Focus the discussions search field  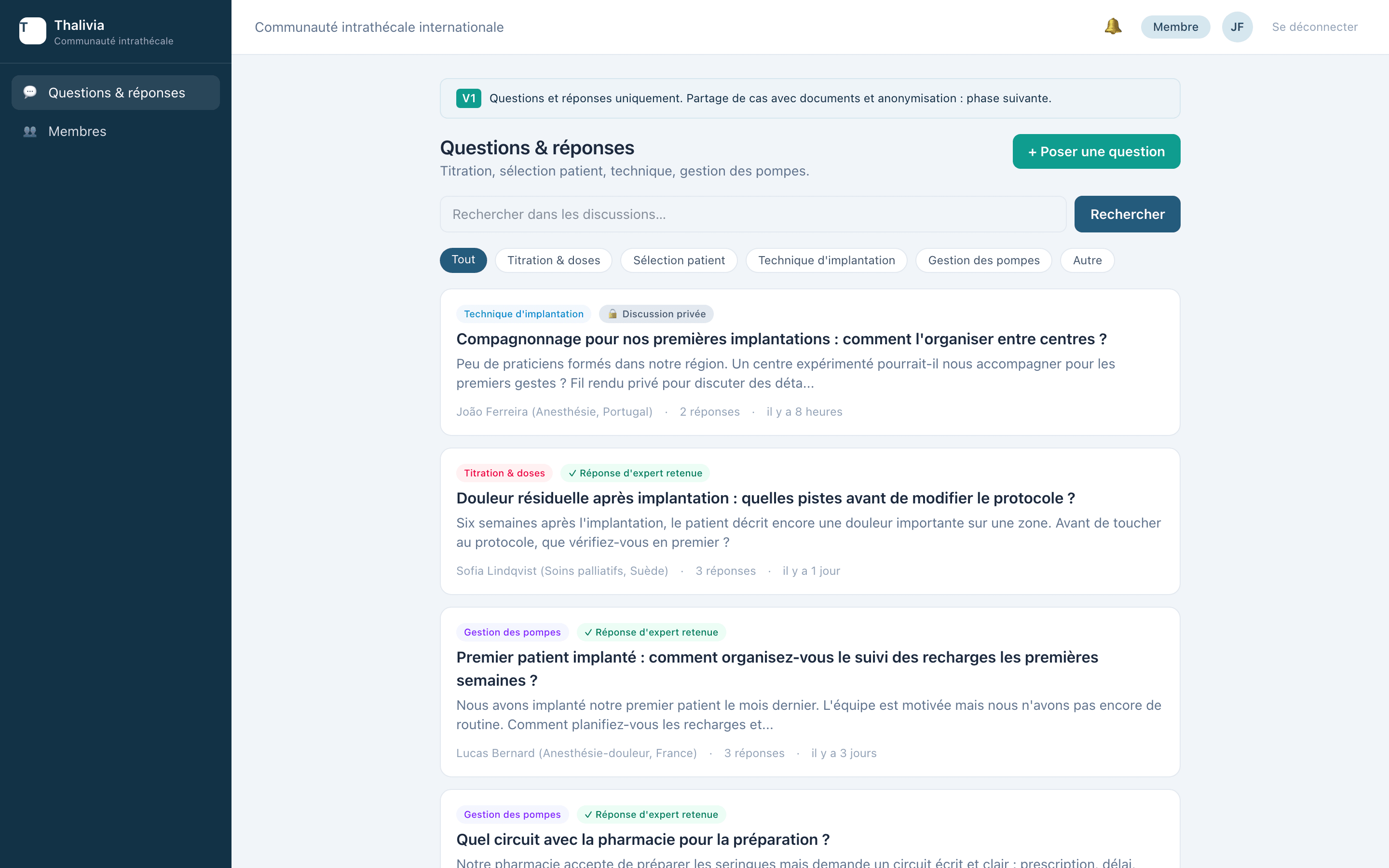(753, 214)
